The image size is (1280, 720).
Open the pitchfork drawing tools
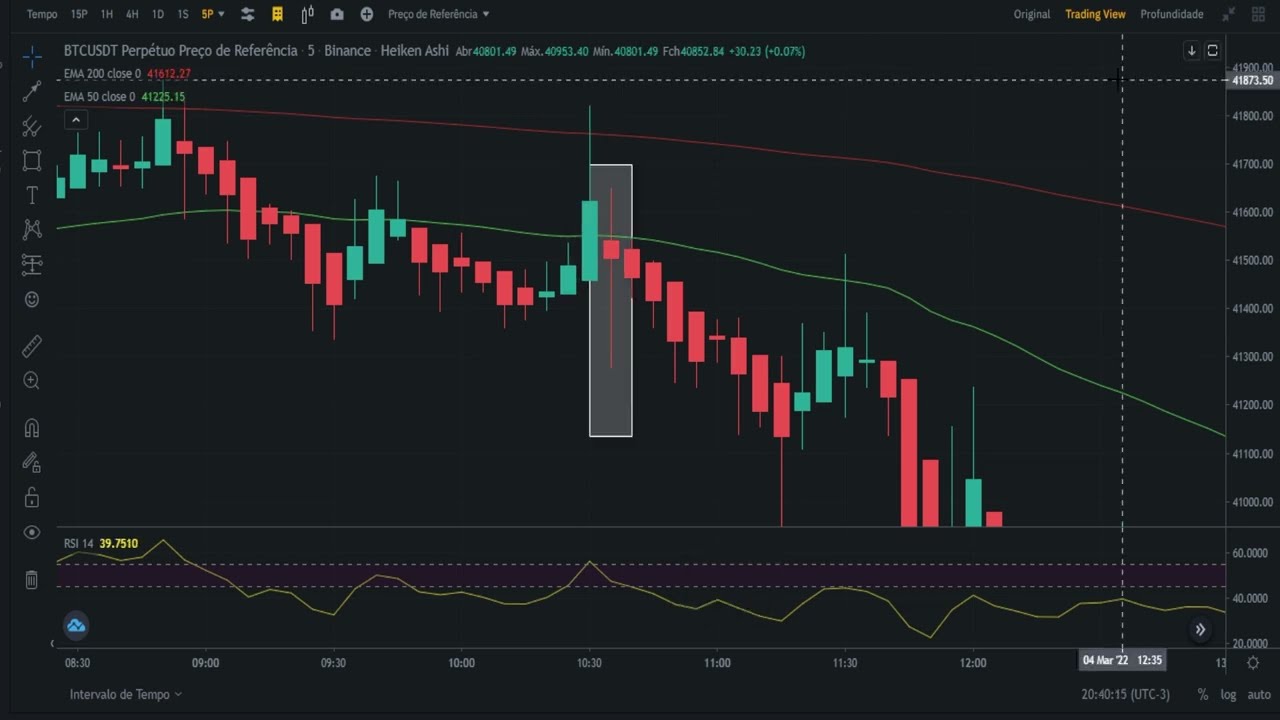[32, 126]
